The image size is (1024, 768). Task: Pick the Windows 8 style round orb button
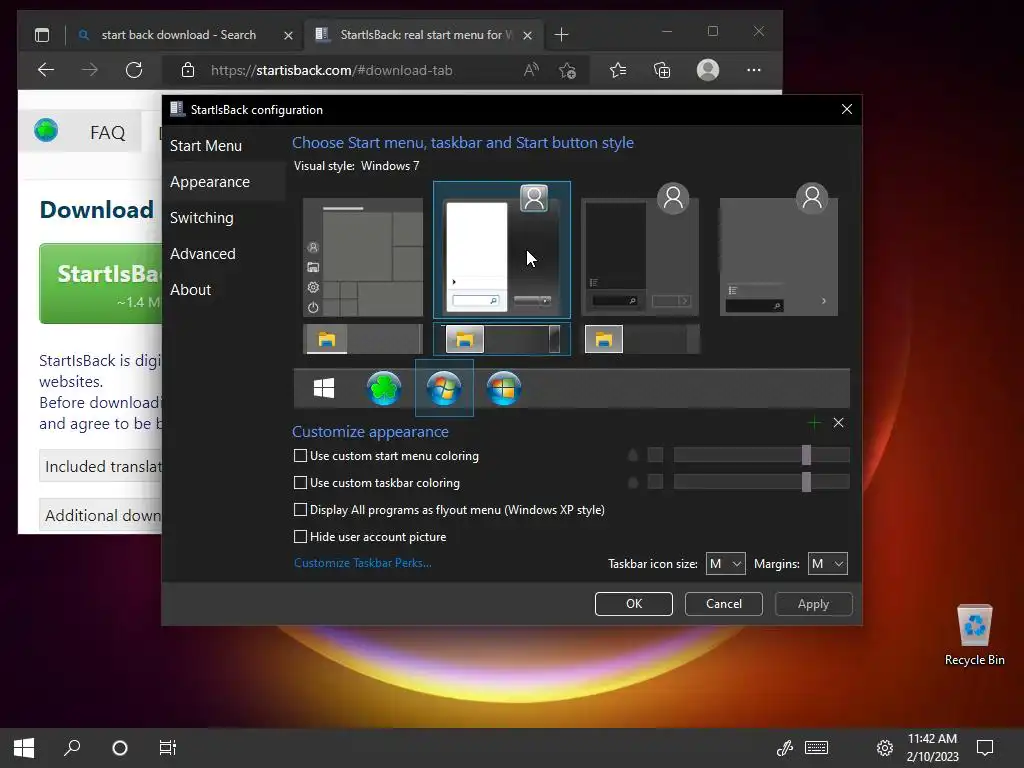pyautogui.click(x=504, y=388)
